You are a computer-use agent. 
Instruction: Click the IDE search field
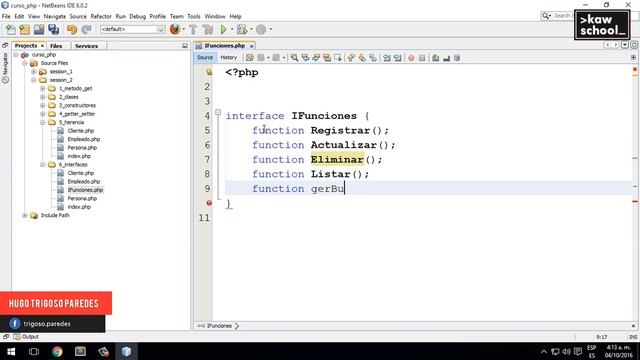click(562, 16)
